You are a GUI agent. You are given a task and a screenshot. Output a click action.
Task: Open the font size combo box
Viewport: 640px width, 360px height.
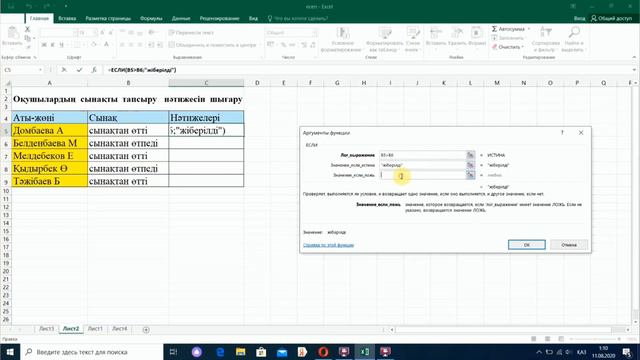[88, 33]
